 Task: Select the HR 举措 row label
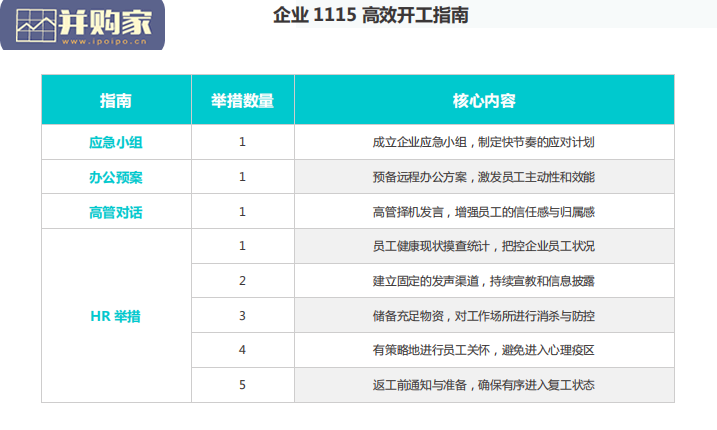pos(116,316)
